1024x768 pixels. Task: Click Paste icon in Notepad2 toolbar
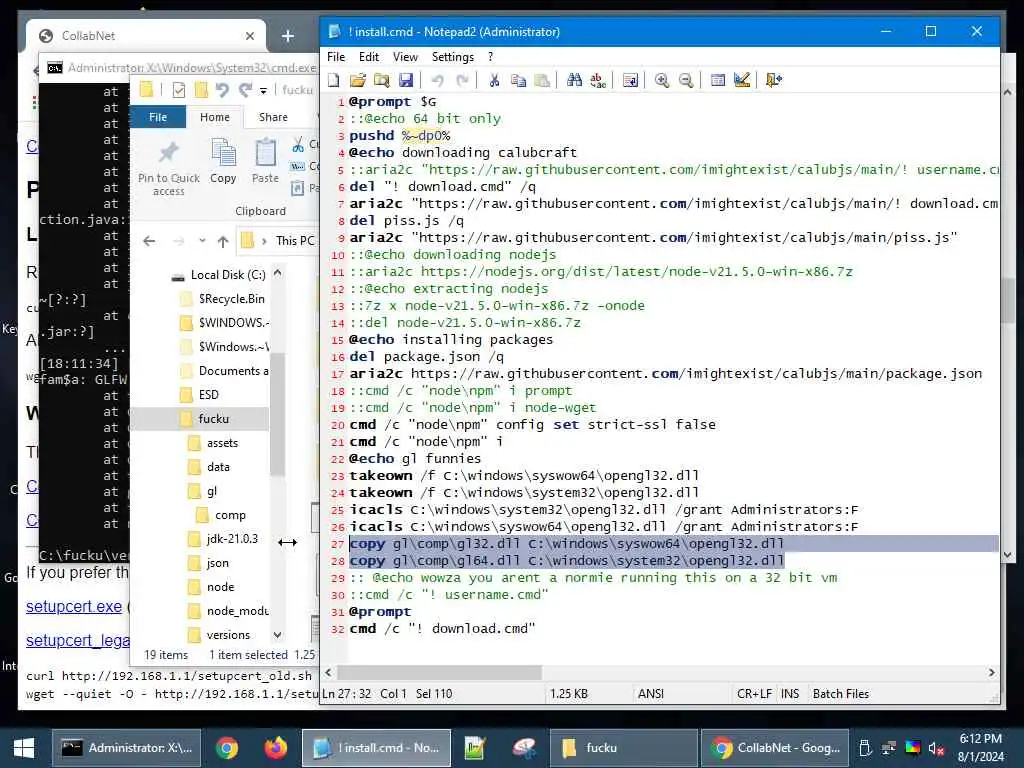click(x=542, y=80)
